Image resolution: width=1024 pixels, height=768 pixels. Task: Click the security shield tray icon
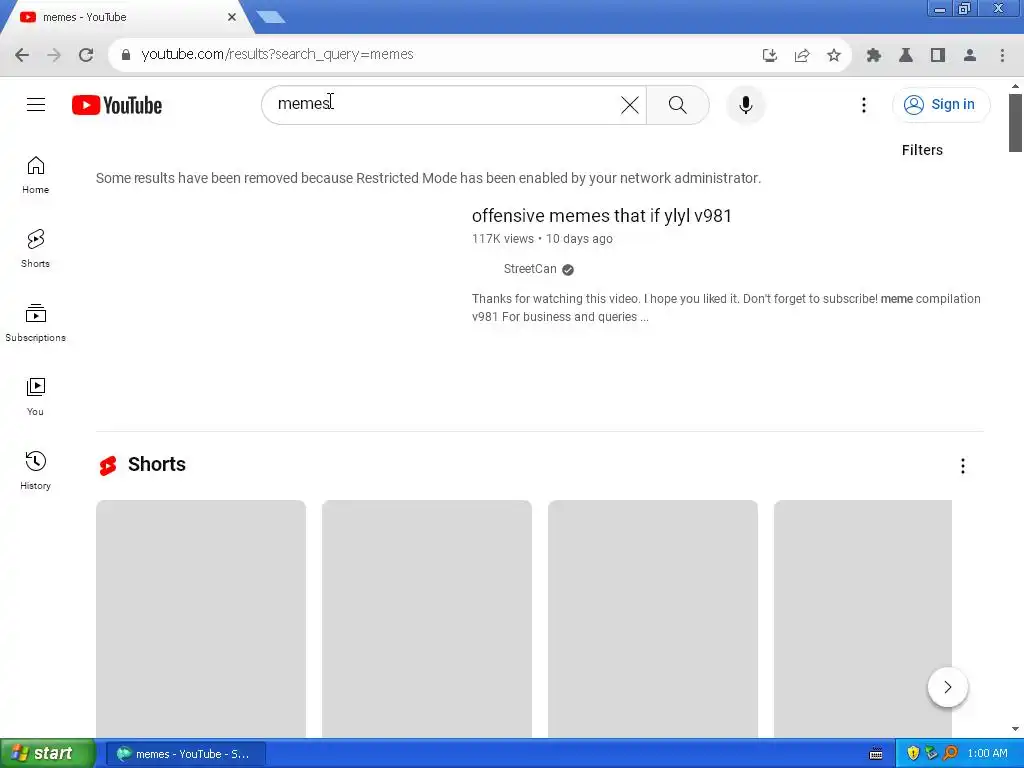tap(913, 754)
